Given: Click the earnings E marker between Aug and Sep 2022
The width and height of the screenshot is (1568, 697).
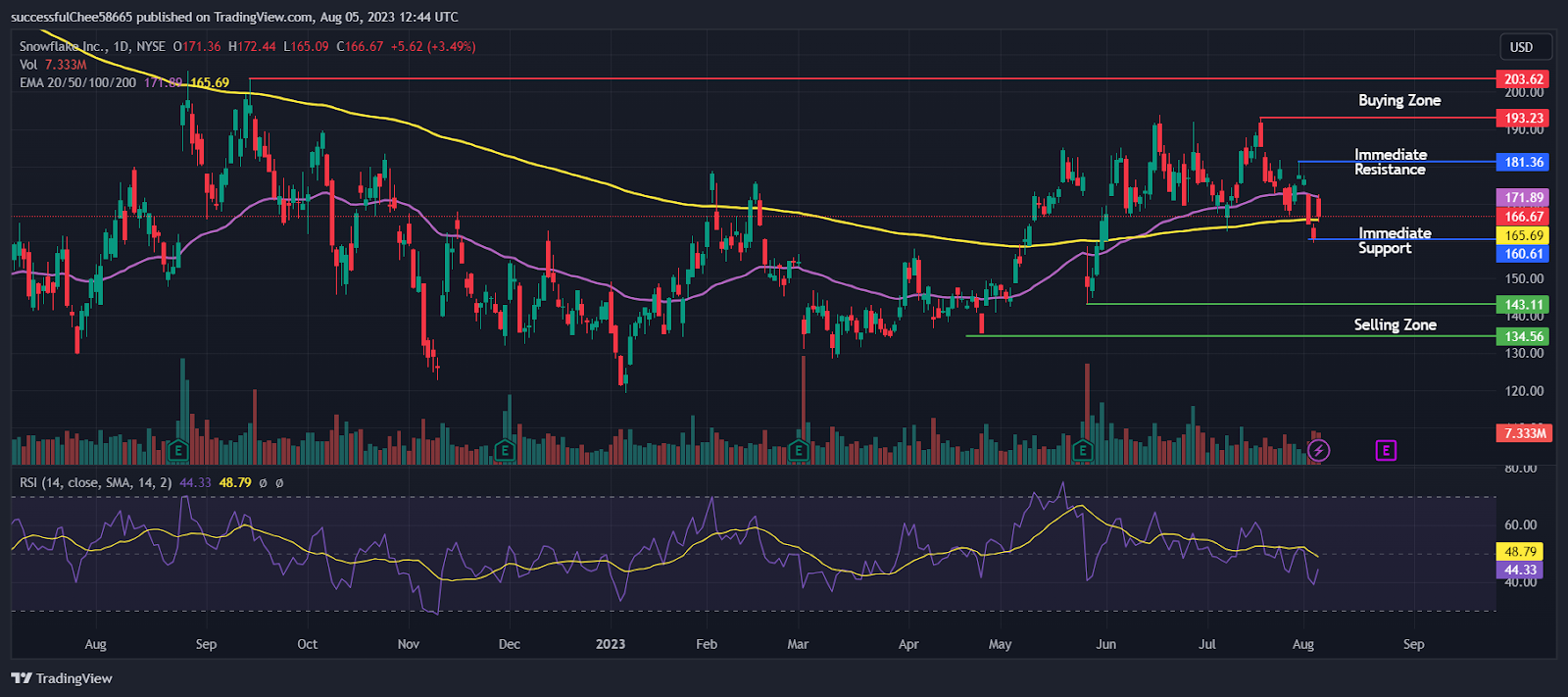Looking at the screenshot, I should point(177,451).
